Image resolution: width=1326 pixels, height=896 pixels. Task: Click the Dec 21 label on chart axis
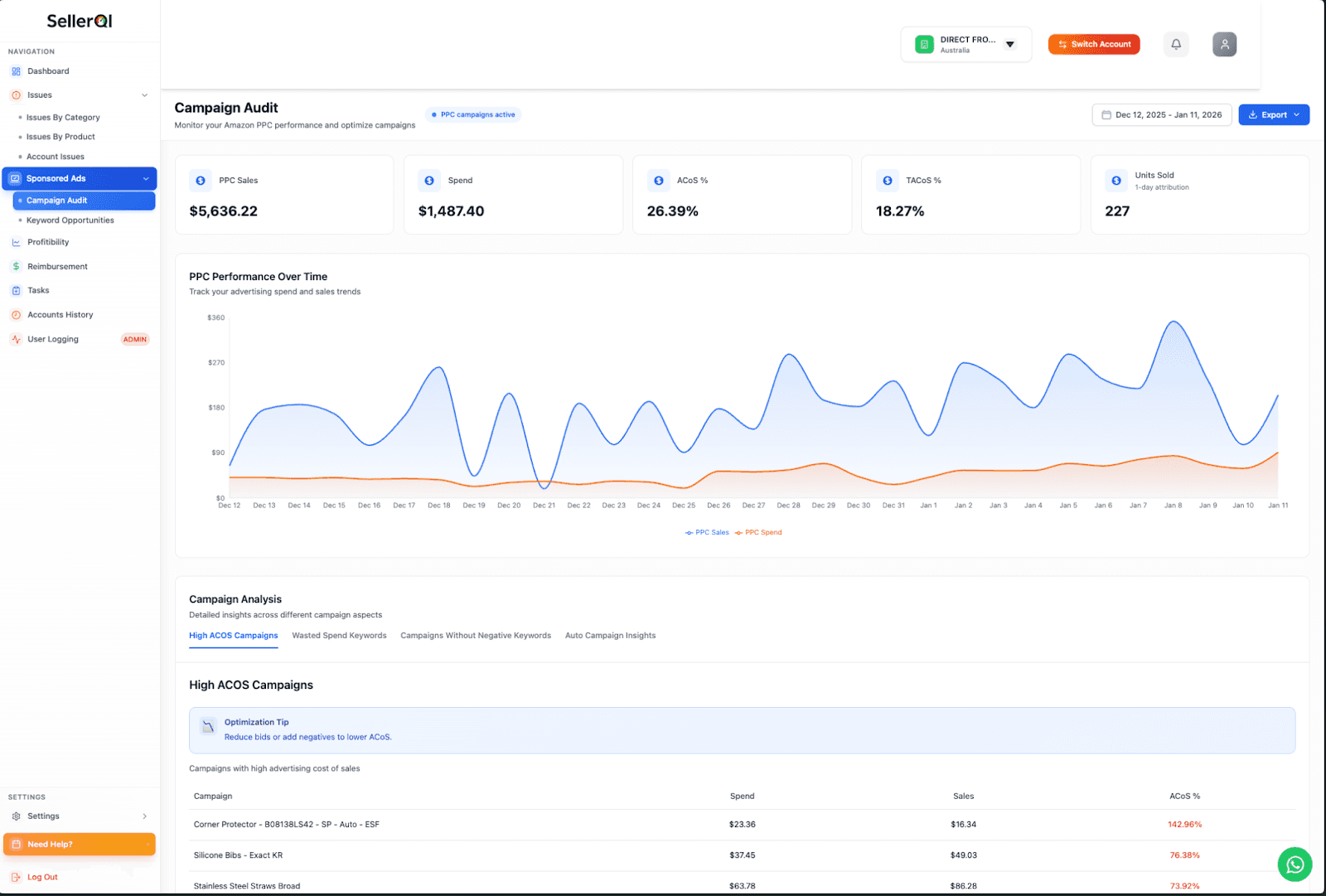pos(544,506)
